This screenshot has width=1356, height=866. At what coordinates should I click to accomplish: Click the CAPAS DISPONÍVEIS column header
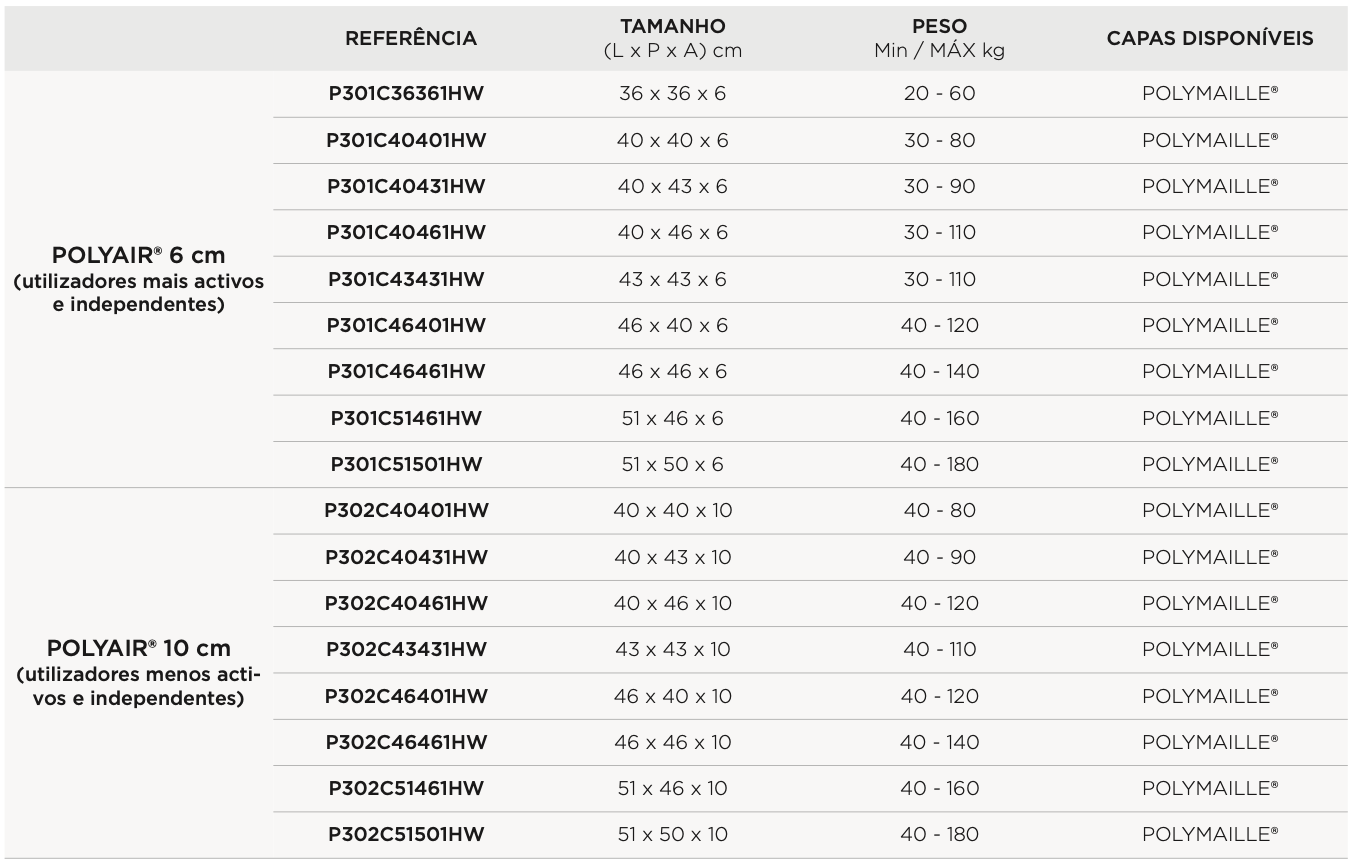pos(1210,39)
